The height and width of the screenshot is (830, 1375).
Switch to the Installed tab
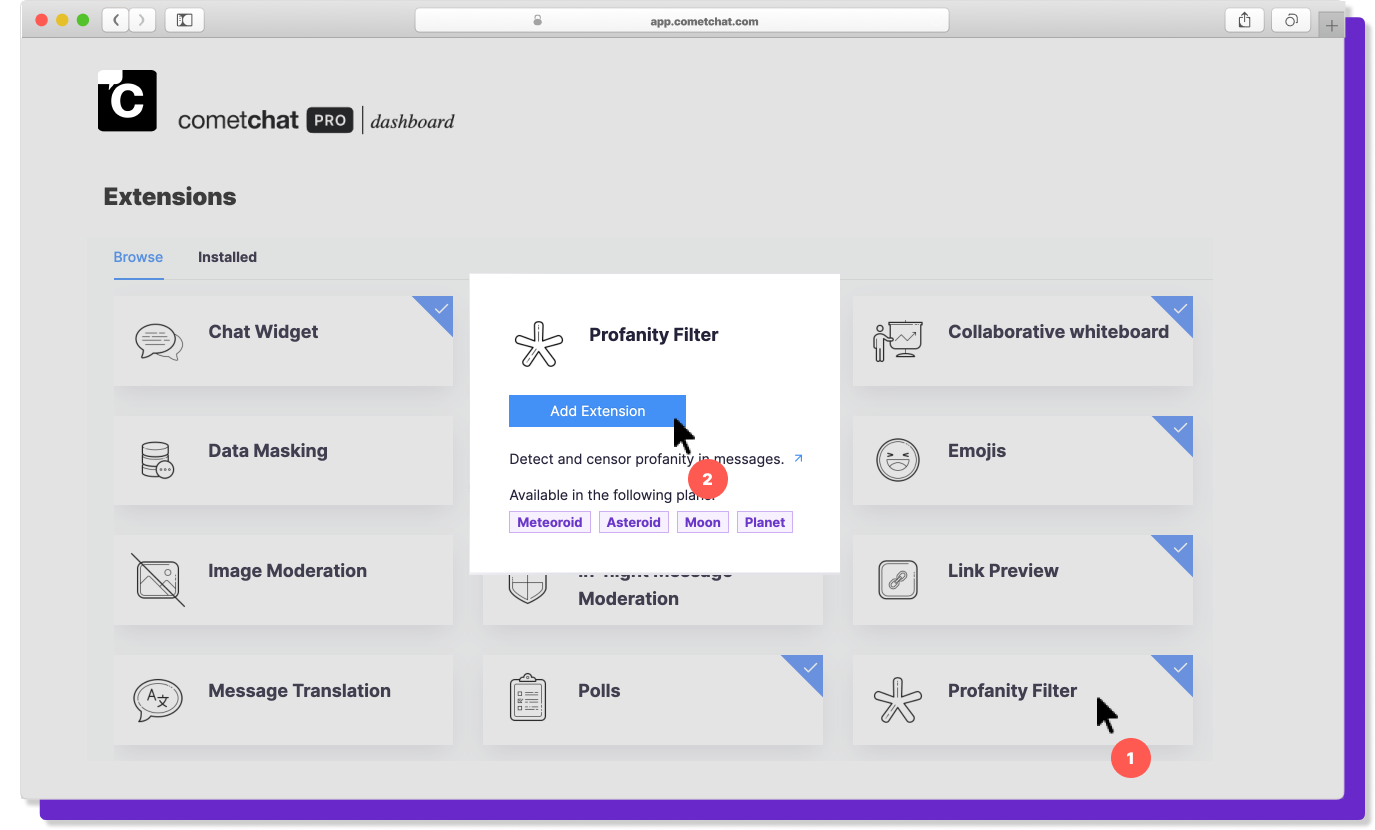(227, 257)
